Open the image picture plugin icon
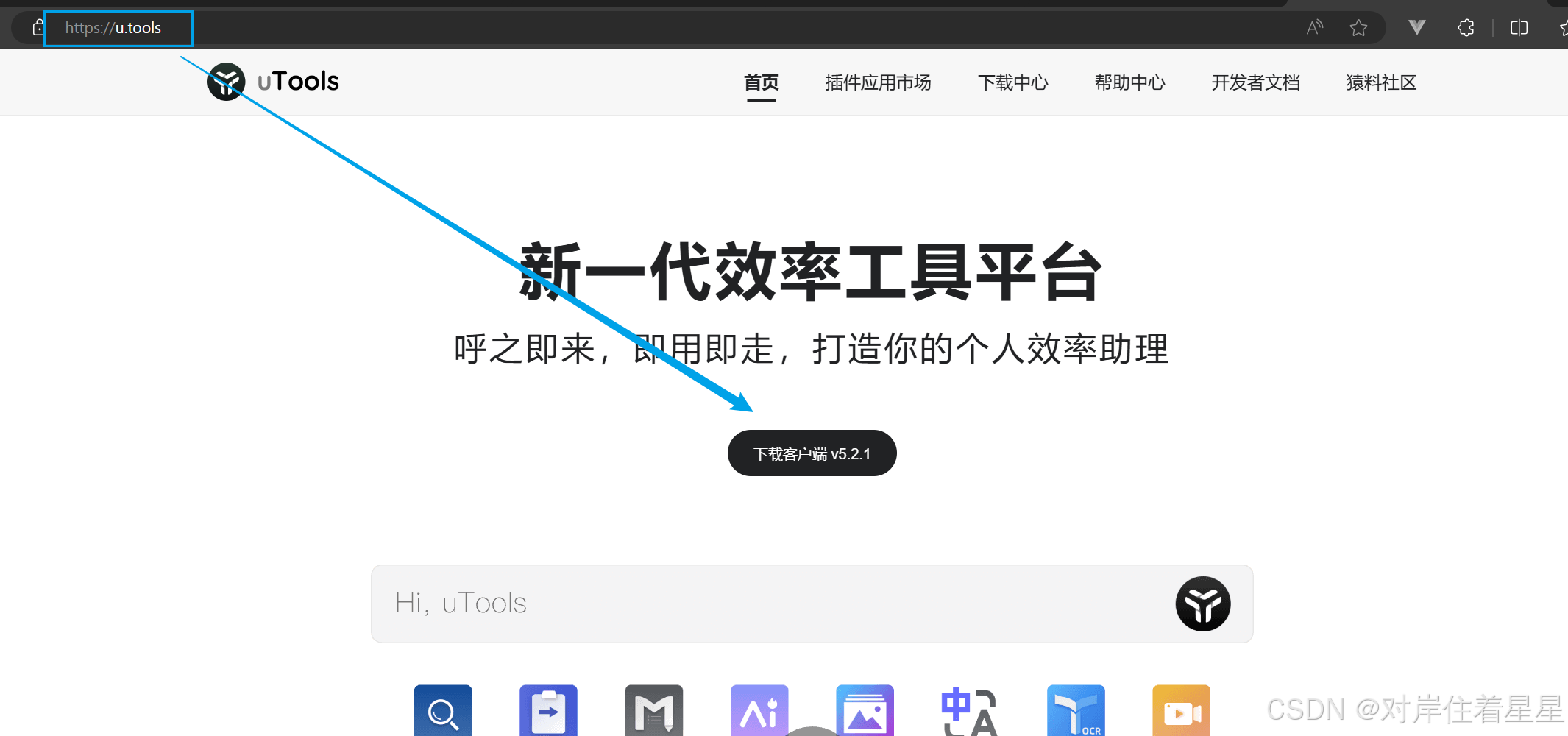The image size is (1568, 736). (865, 711)
